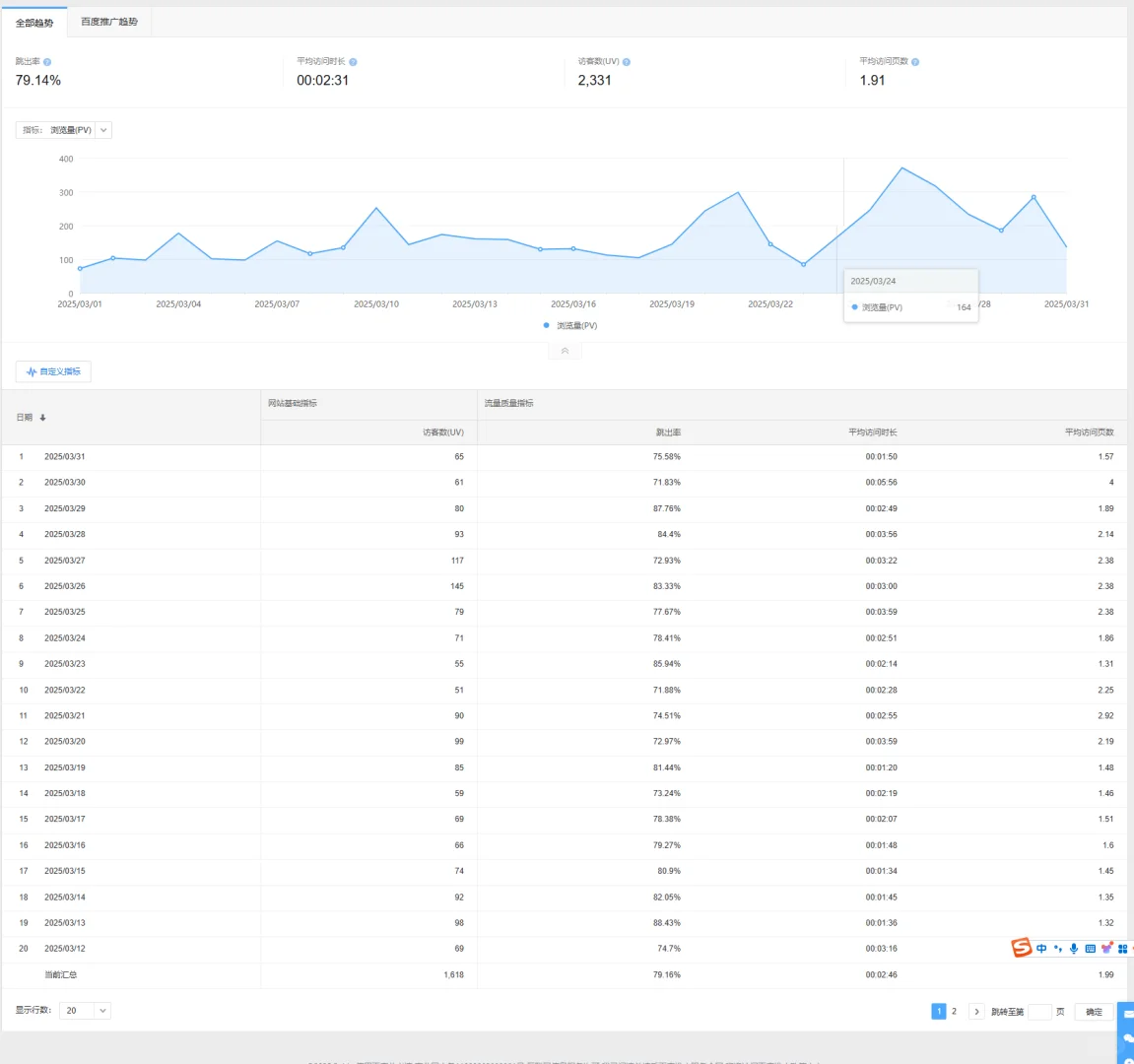Image resolution: width=1134 pixels, height=1064 pixels.
Task: Click the 2025/03/31 date row
Action: click(x=565, y=457)
